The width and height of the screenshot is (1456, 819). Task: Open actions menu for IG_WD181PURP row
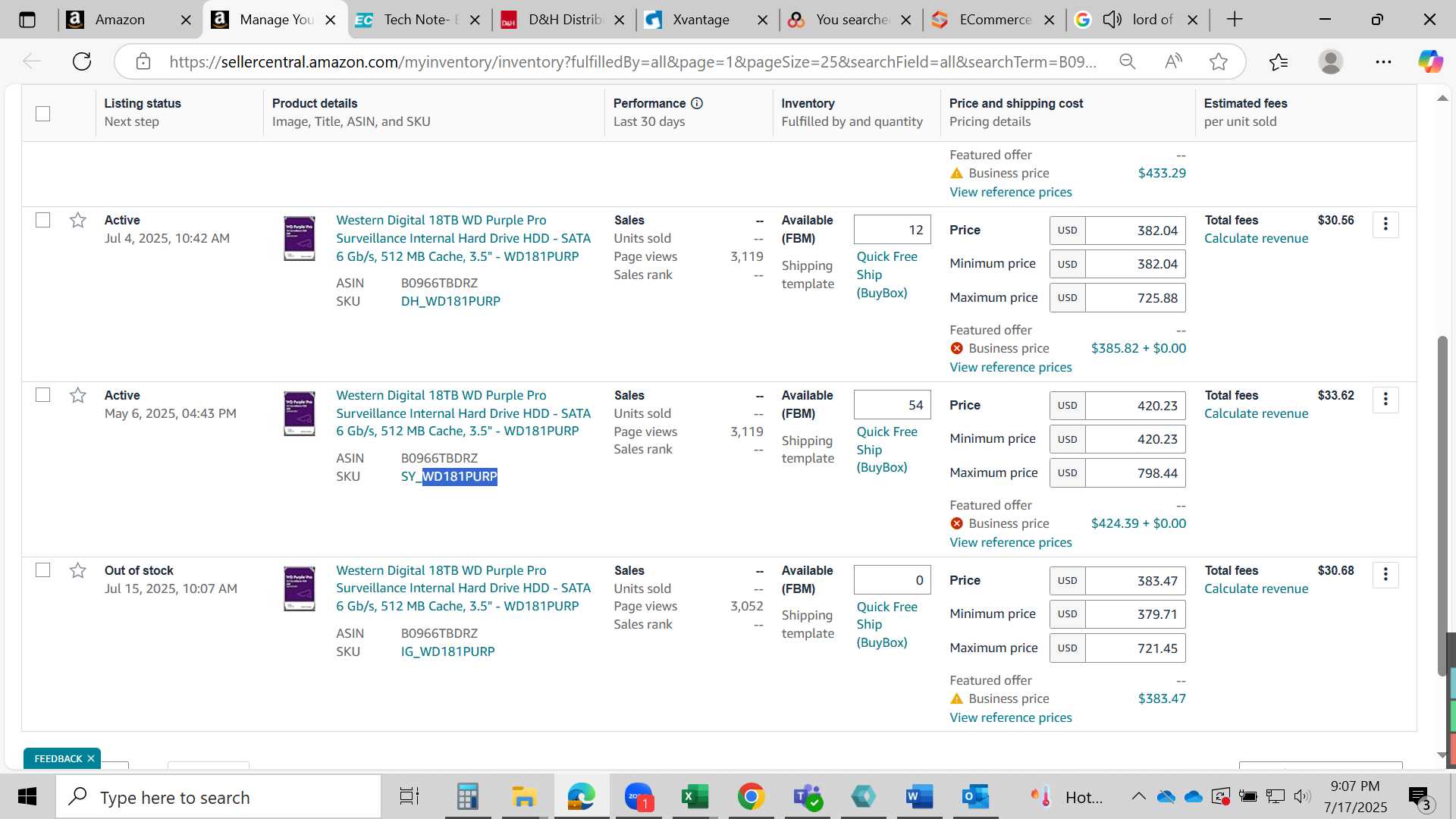[1385, 575]
